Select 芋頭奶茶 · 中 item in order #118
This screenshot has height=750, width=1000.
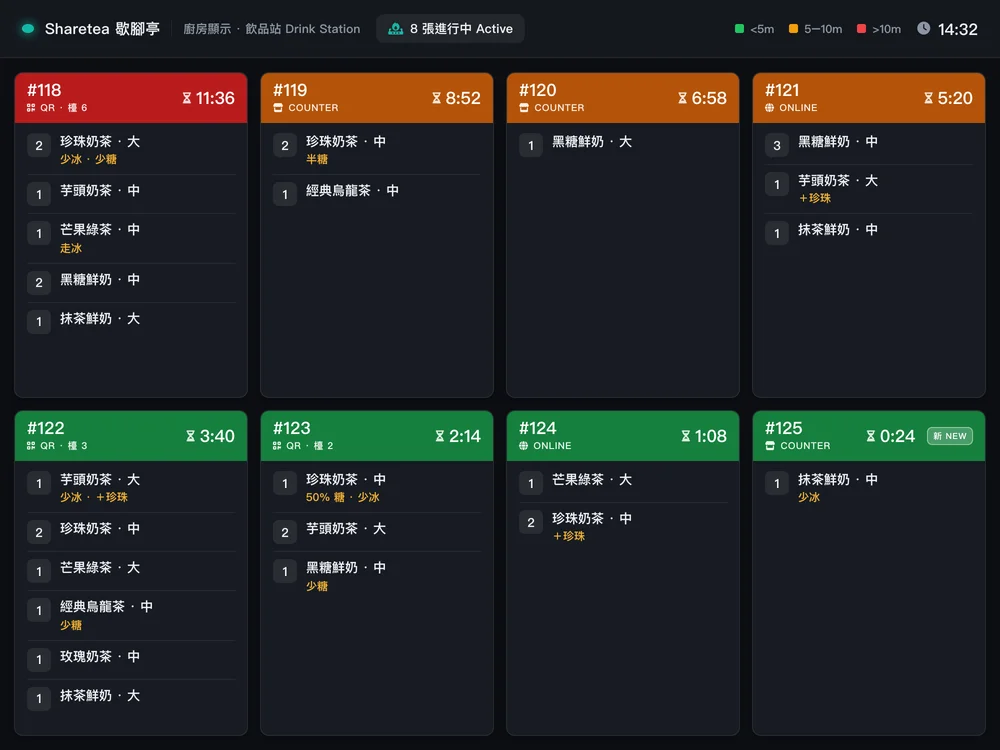(131, 193)
